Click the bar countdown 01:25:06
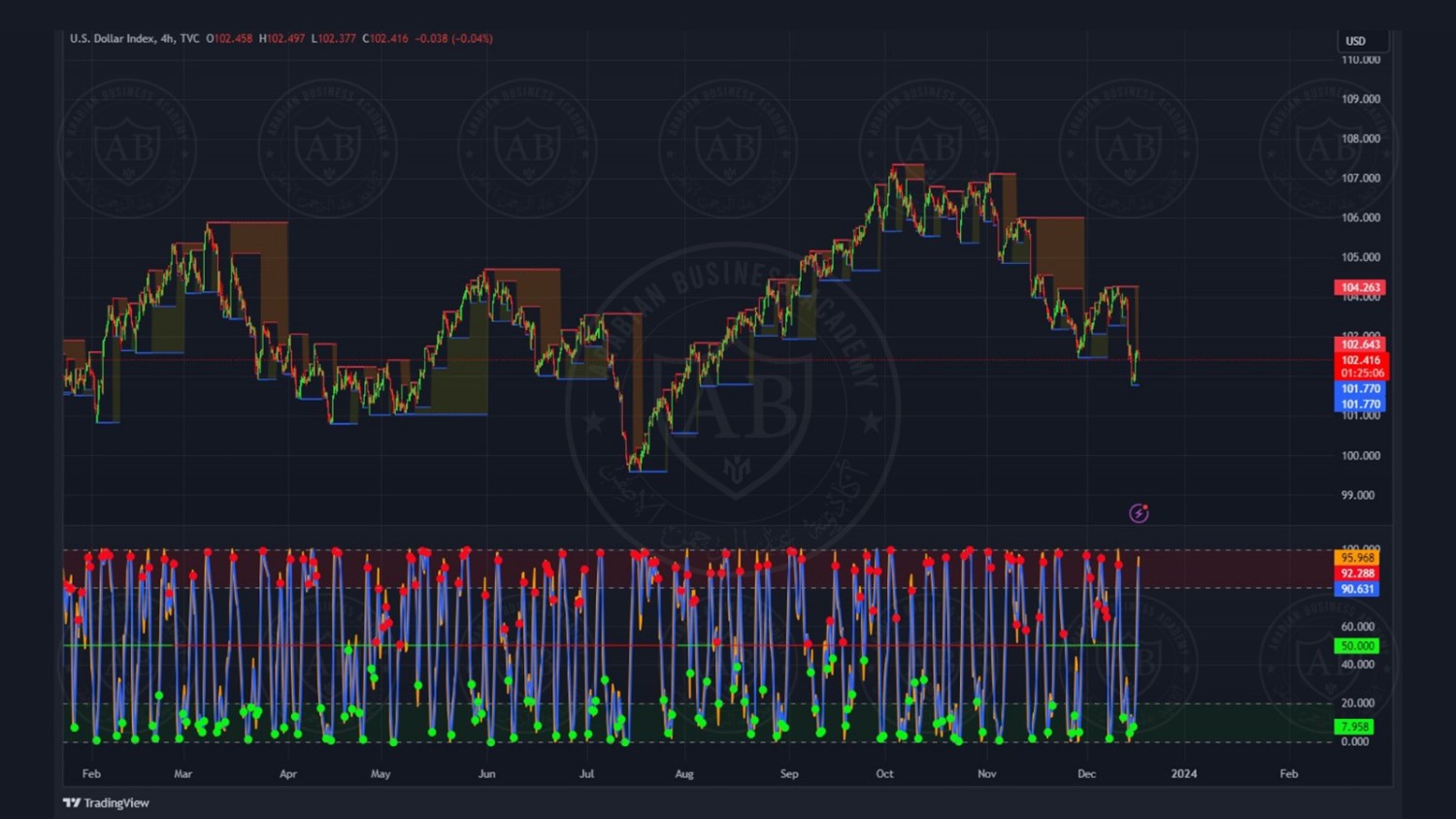The image size is (1456, 819). pos(1362,374)
